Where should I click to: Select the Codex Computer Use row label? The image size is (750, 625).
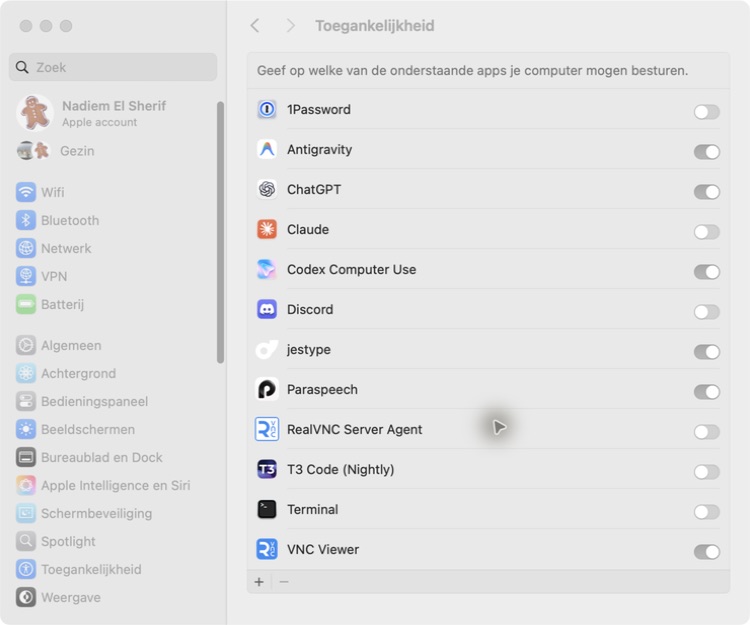[352, 270]
